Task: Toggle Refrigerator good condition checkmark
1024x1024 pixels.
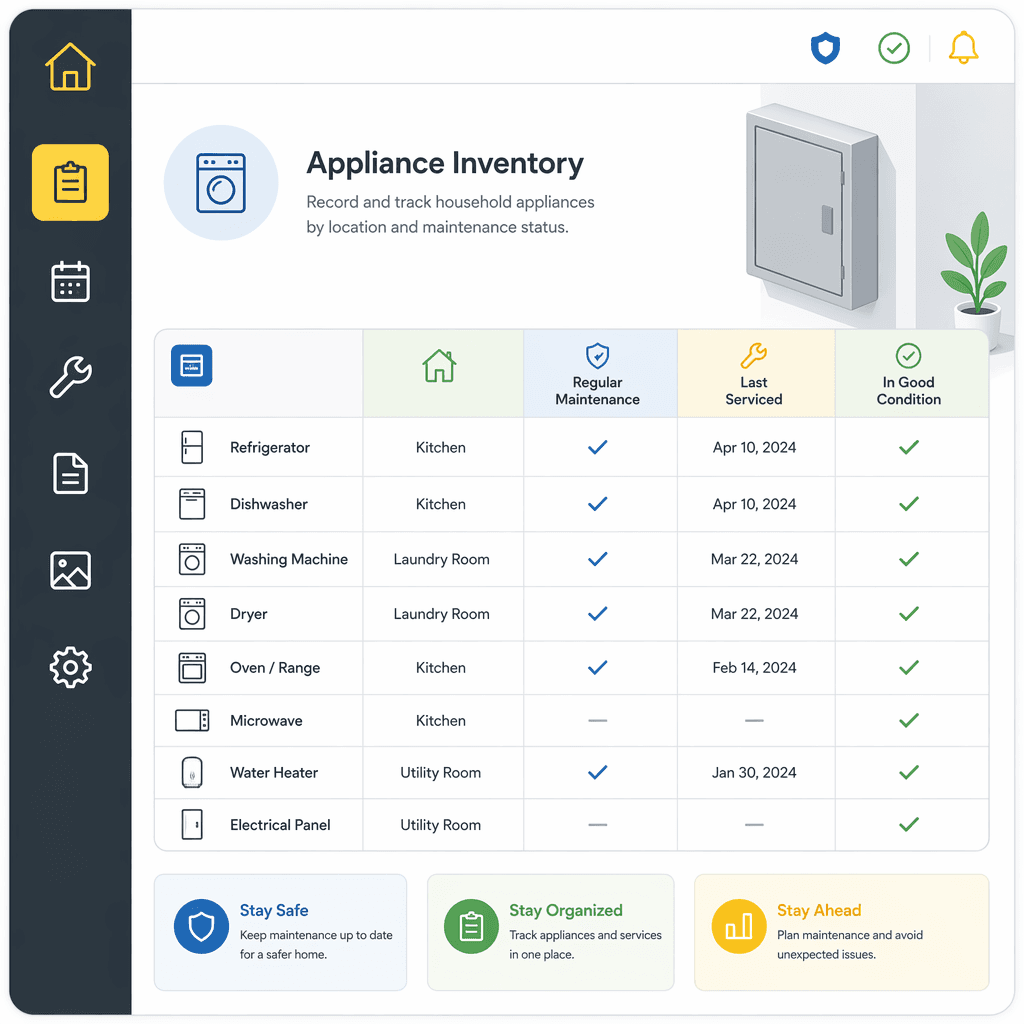Action: coord(909,447)
